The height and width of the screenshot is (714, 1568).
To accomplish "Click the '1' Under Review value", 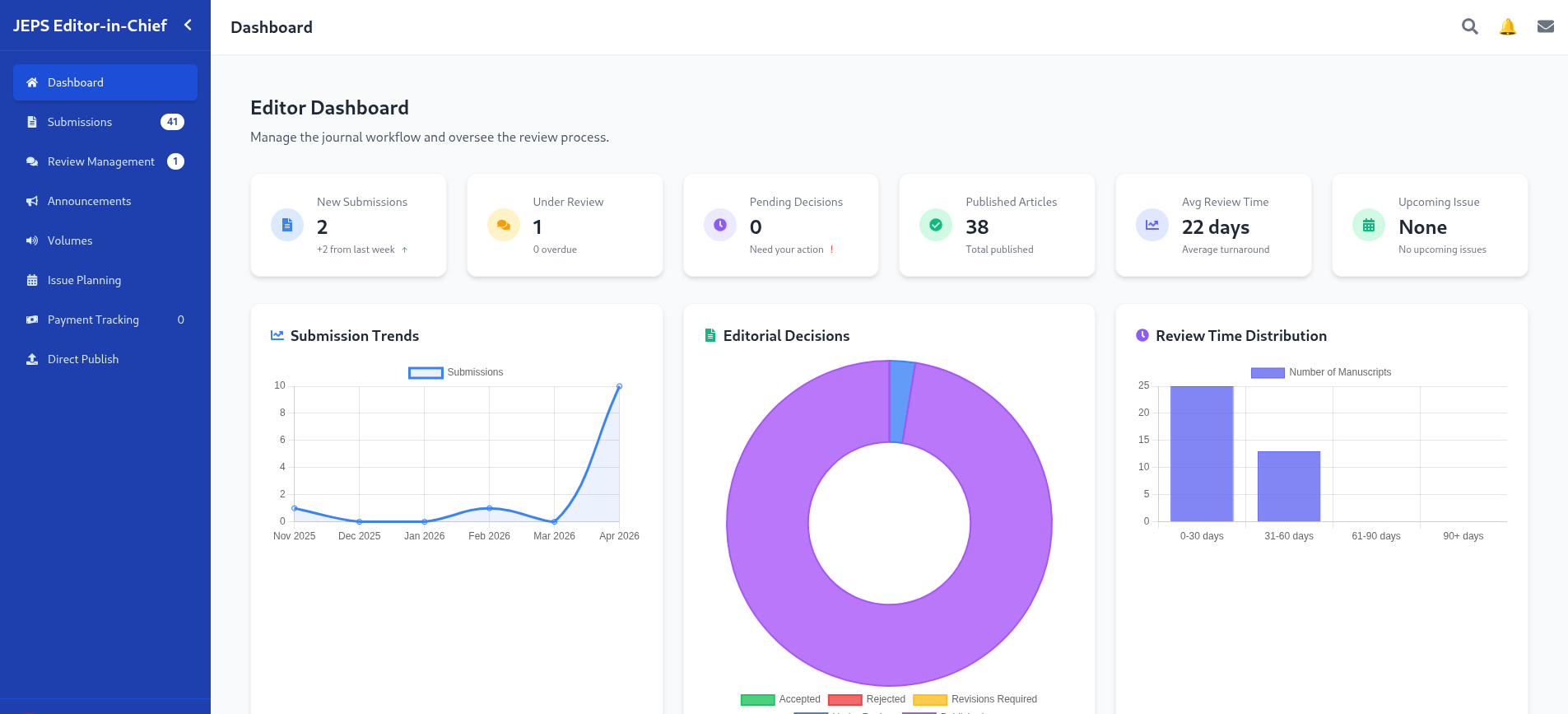I will click(x=537, y=227).
